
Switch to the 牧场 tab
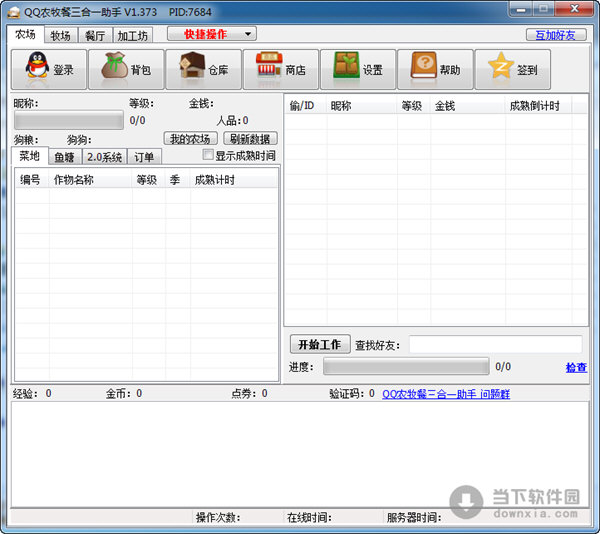click(x=61, y=36)
